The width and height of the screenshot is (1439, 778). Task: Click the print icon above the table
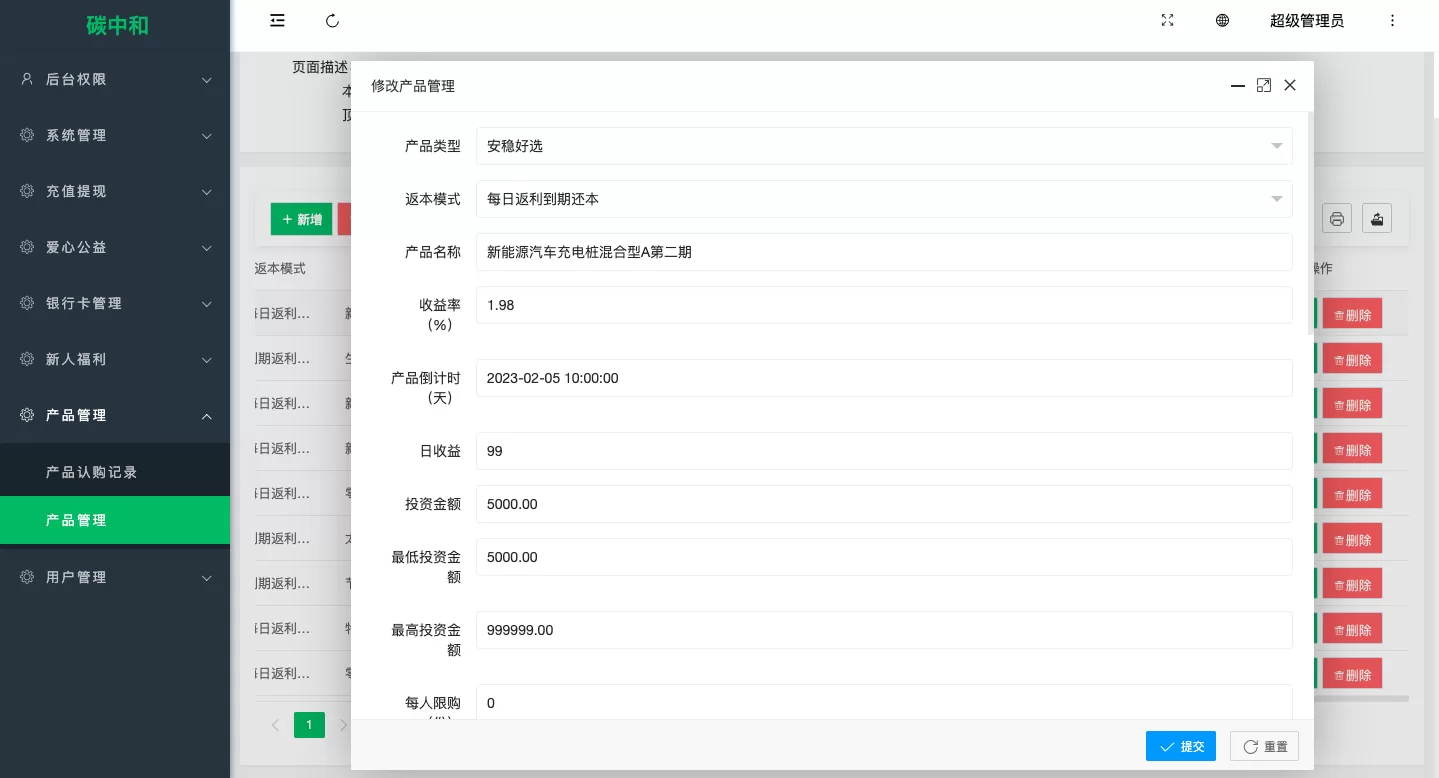[x=1337, y=219]
